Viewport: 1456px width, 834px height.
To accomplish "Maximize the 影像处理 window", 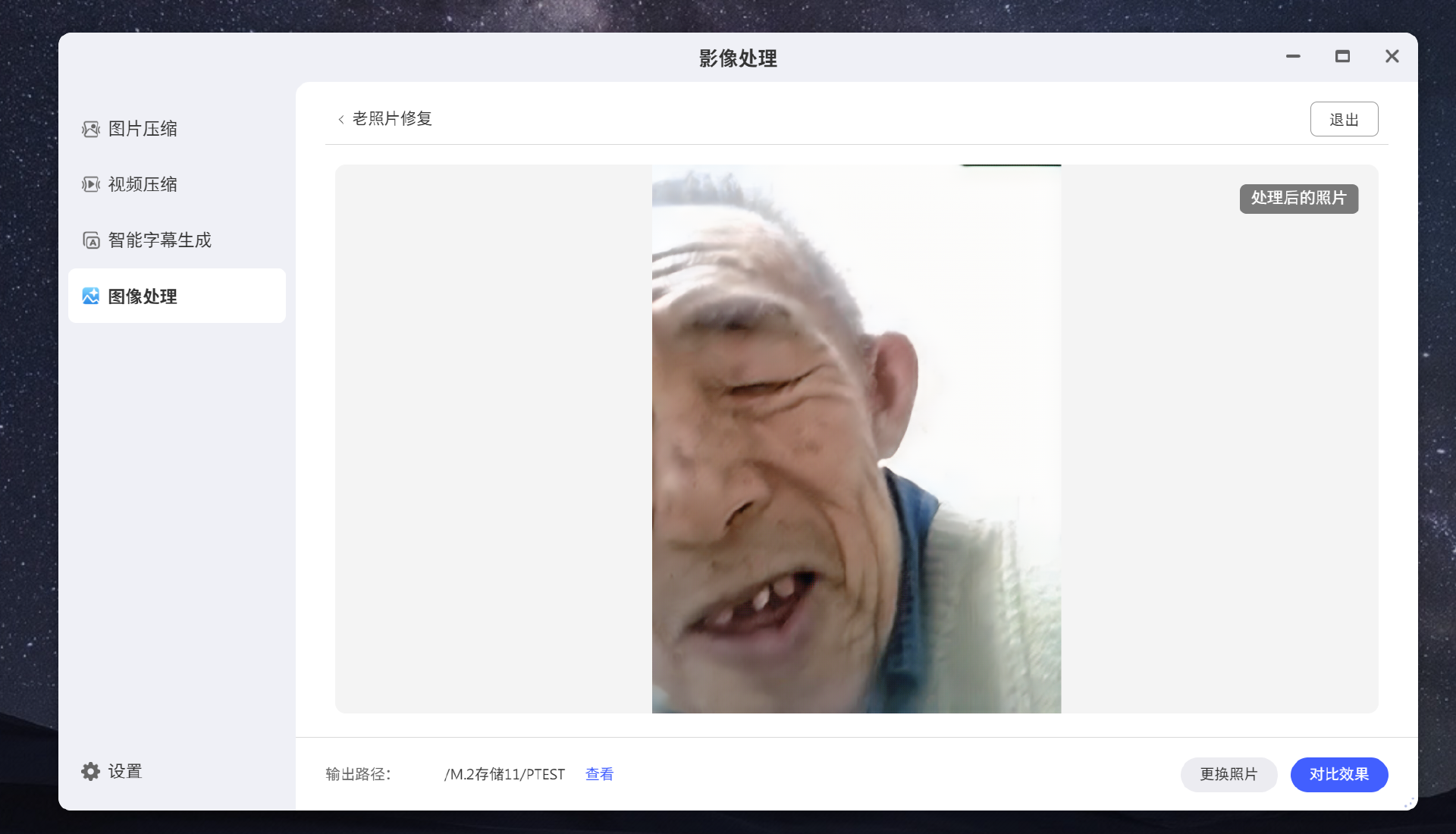I will tap(1342, 57).
